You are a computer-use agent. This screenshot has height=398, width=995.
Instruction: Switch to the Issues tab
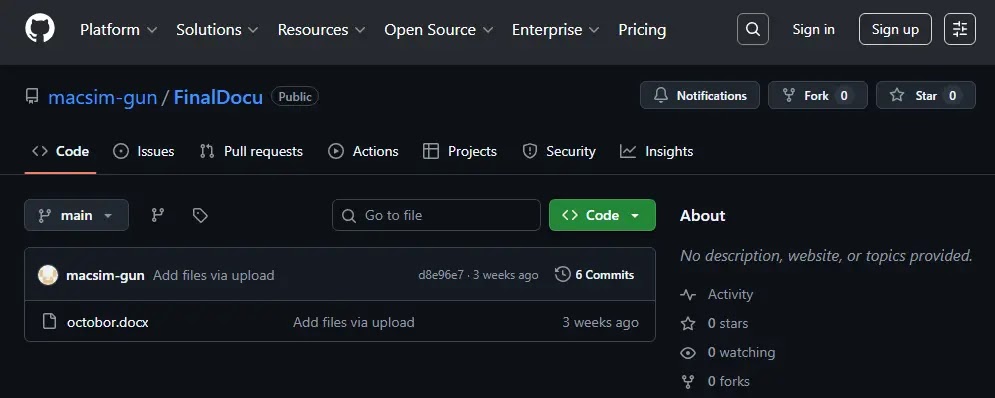coord(143,151)
